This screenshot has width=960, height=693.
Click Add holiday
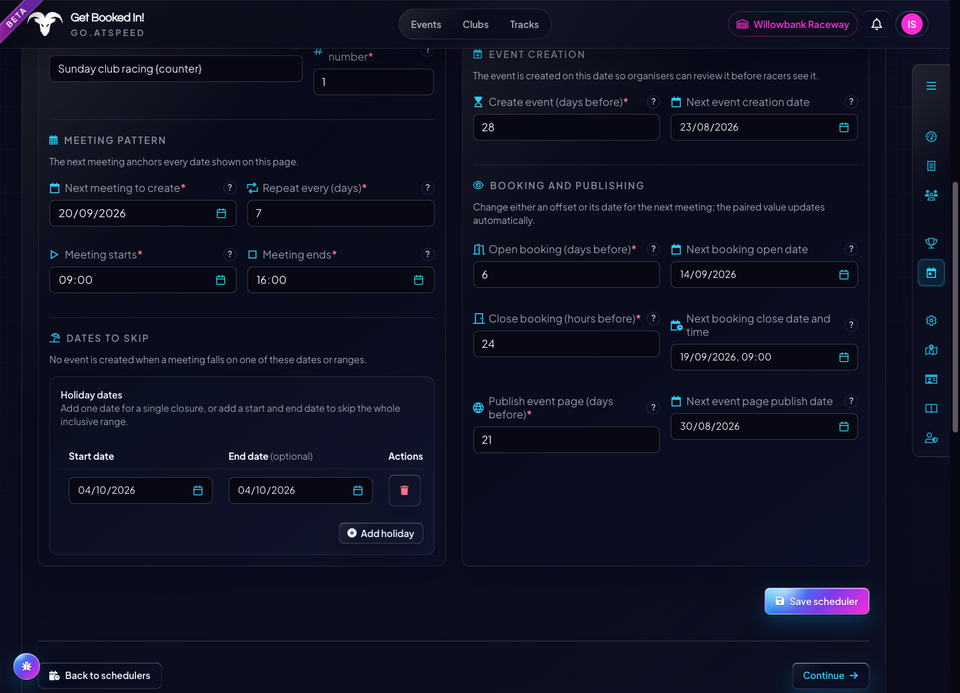click(x=381, y=533)
